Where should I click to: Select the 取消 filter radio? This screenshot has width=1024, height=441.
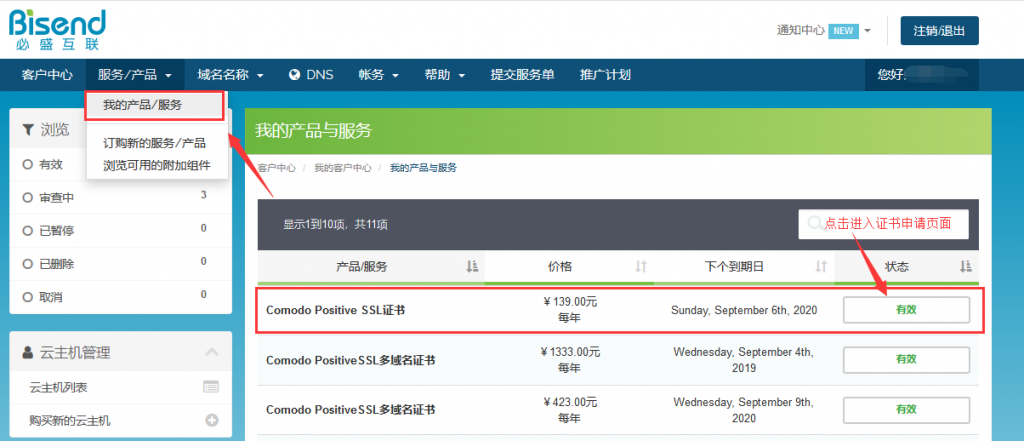coord(27,297)
